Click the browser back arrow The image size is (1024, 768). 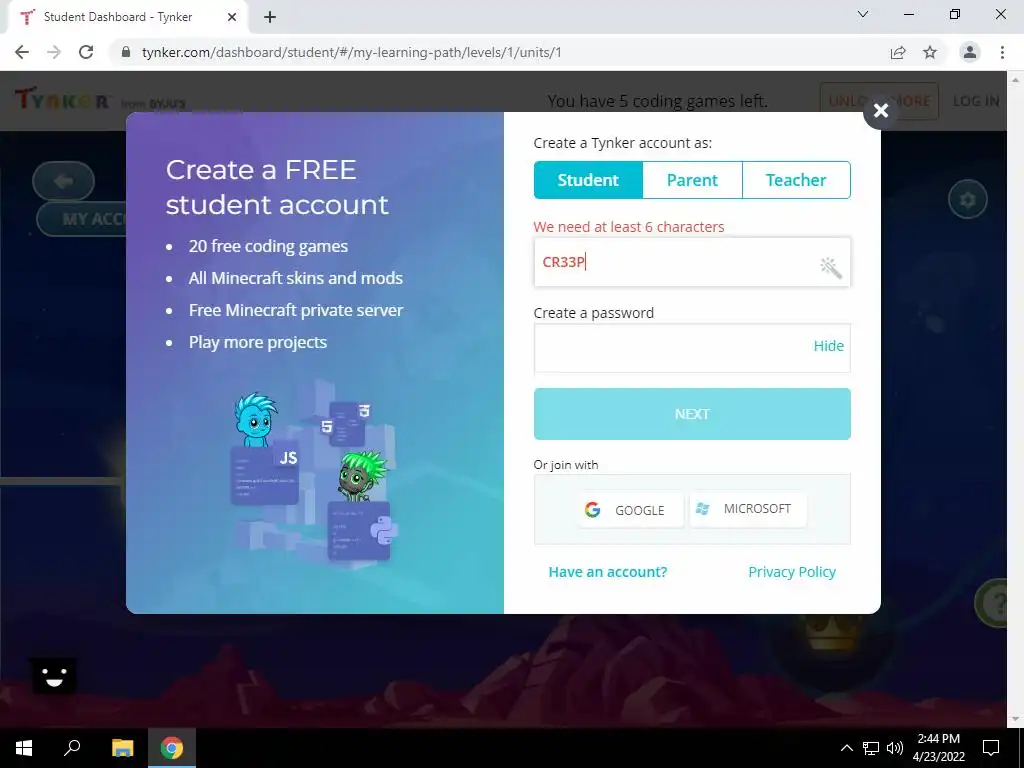22,52
